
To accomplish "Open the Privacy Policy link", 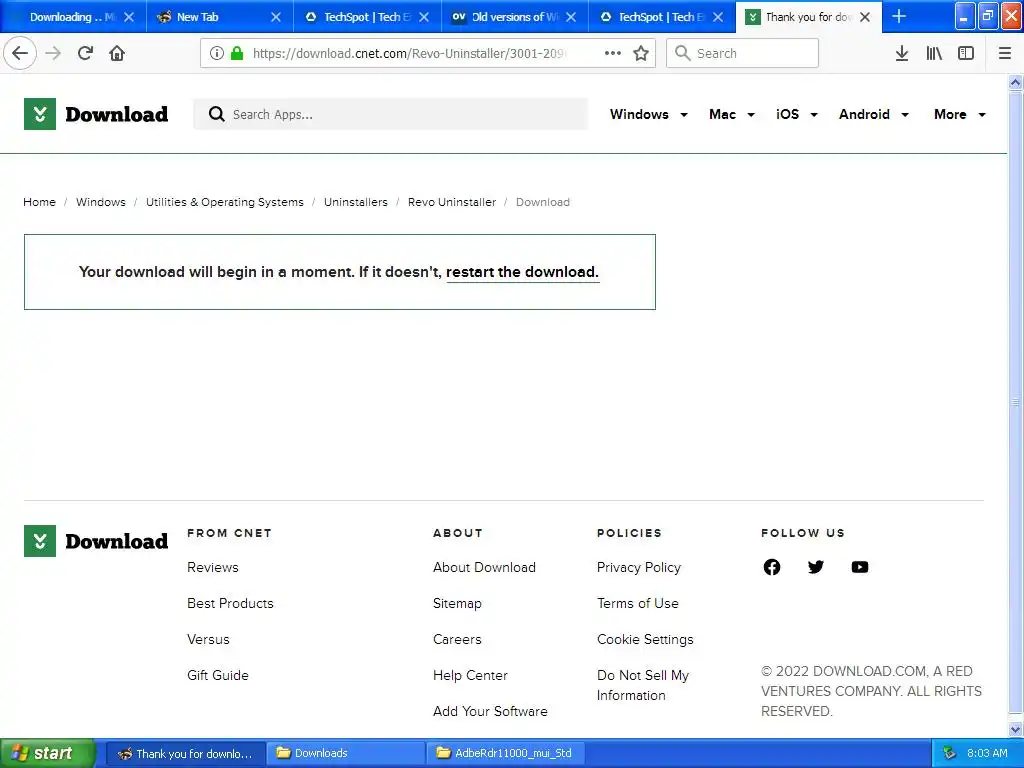I will 639,567.
